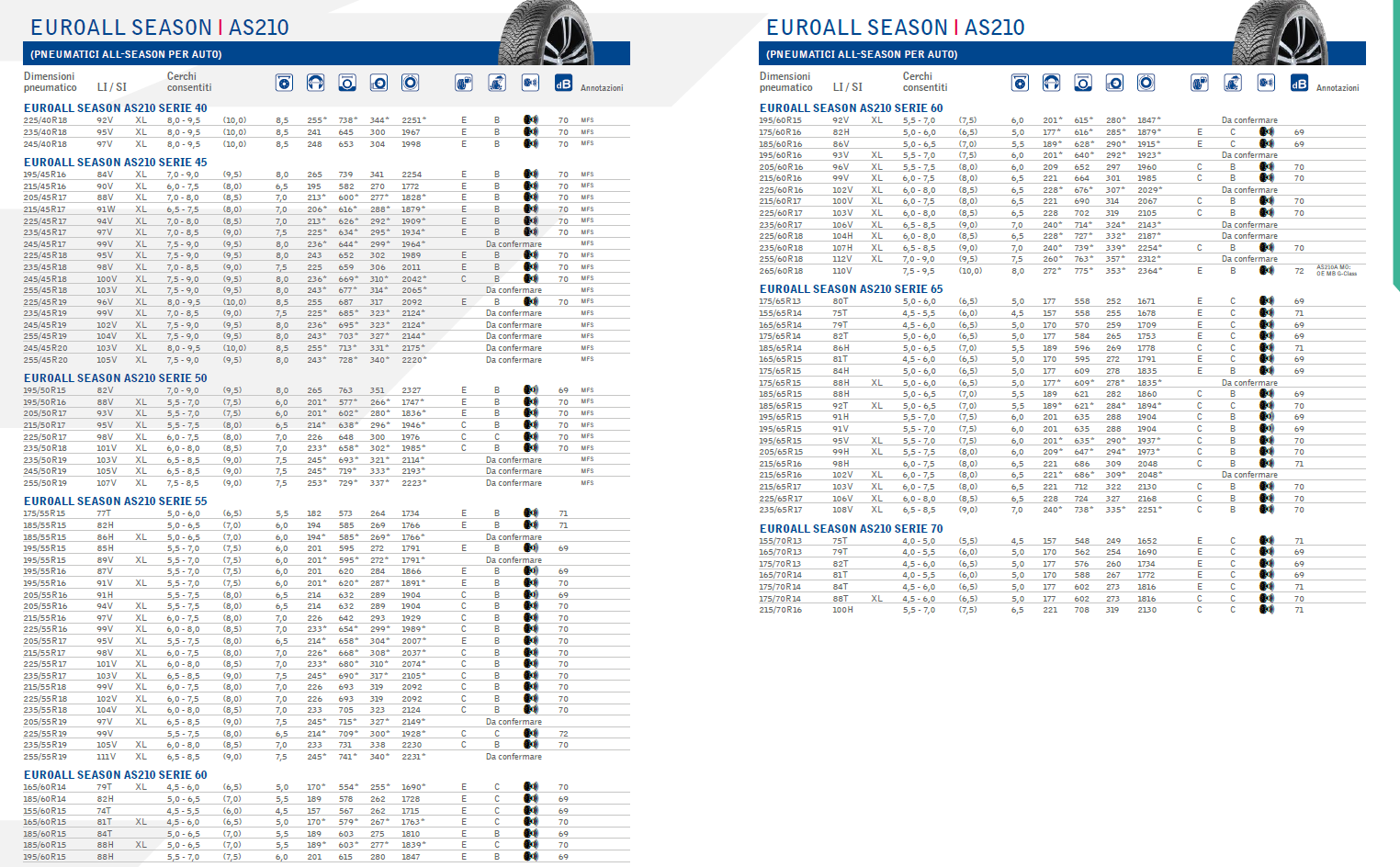The width and height of the screenshot is (1400, 867).
Task: Click the Serie 50 section heading
Action: click(116, 378)
